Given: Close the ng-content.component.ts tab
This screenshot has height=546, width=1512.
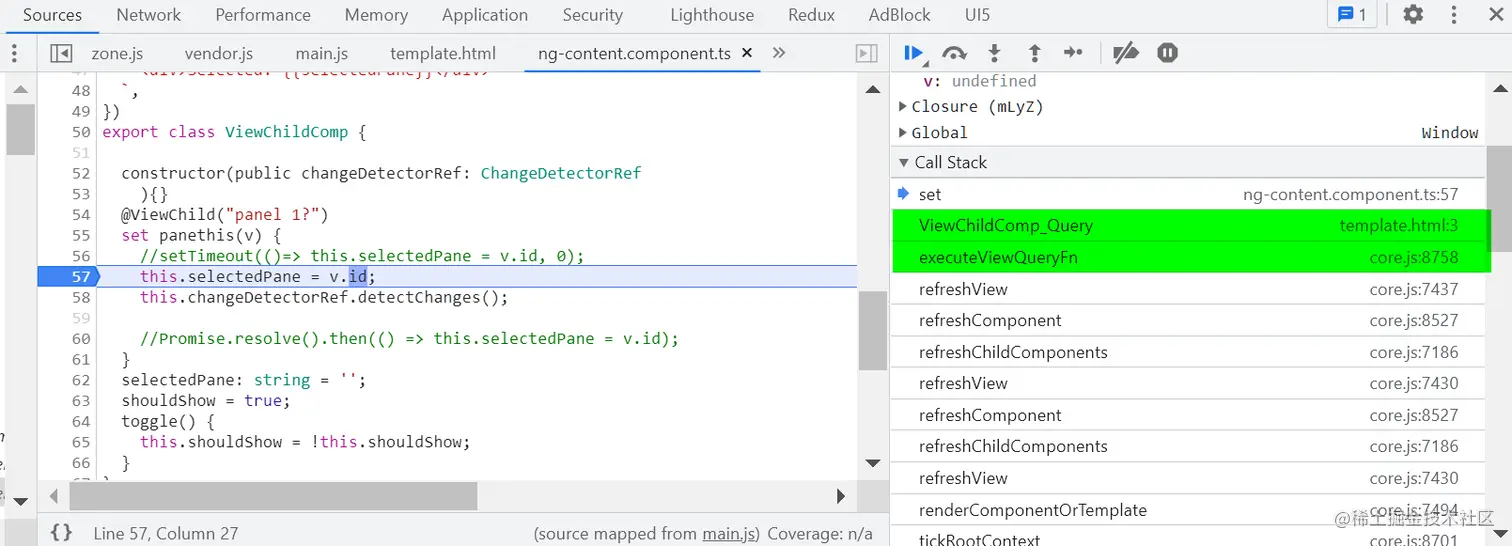Looking at the screenshot, I should [746, 53].
